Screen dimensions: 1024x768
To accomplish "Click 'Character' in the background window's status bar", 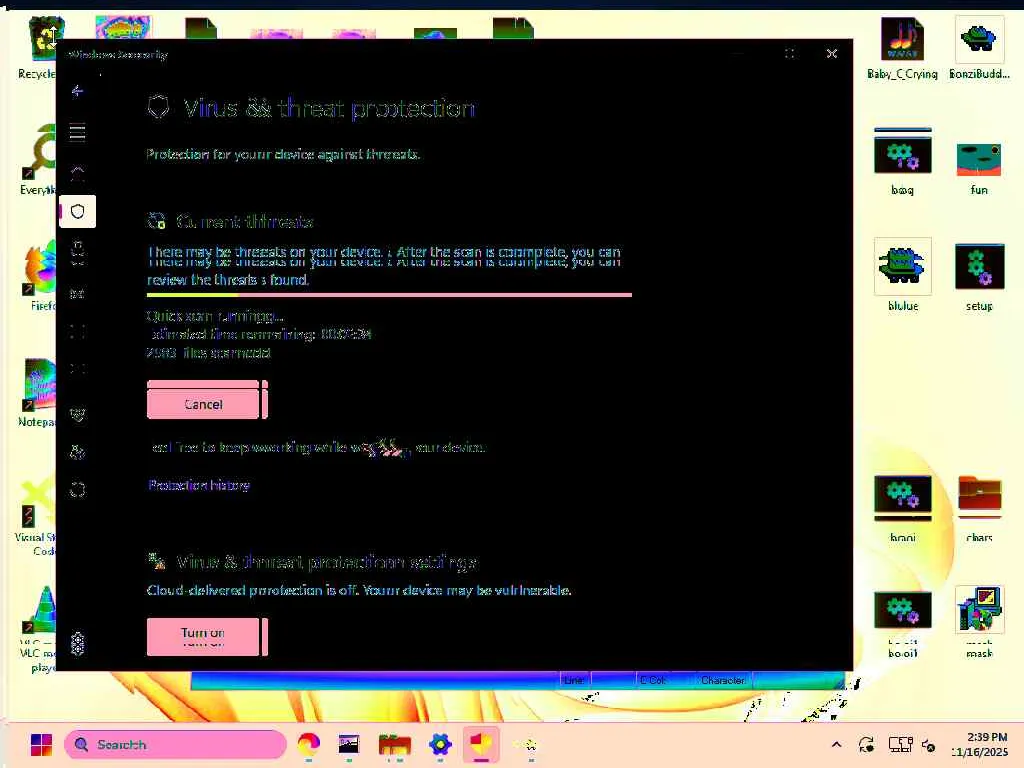I will 723,680.
